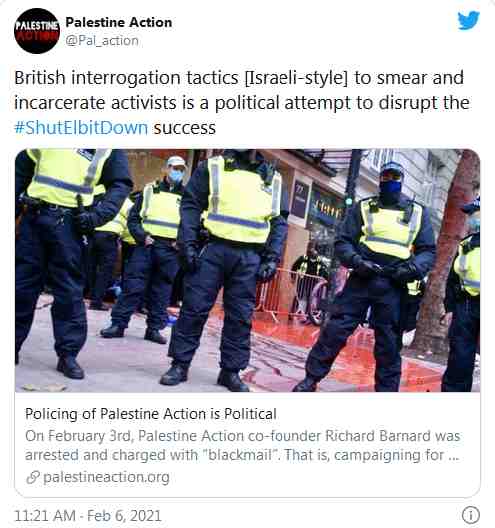Open the Palestine Action profile avatar
The width and height of the screenshot is (495, 528).
(x=37, y=31)
